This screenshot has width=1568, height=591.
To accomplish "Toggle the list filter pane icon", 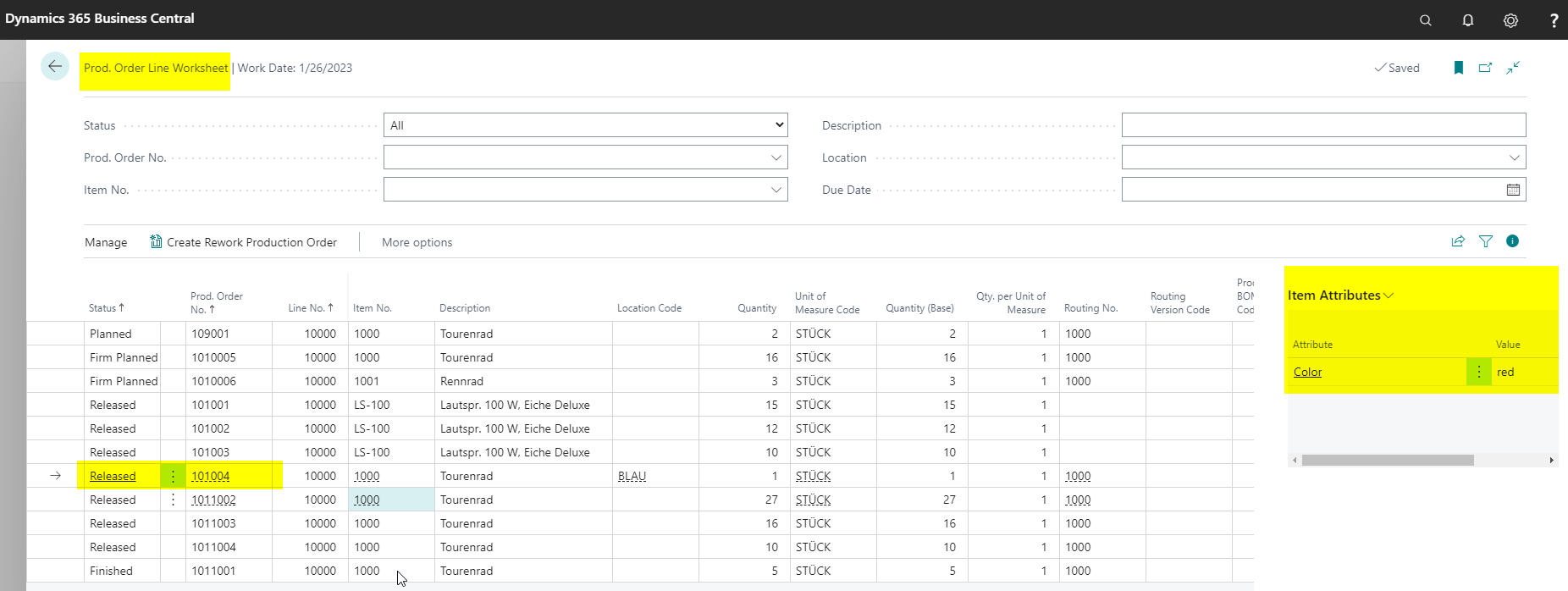I will click(1486, 241).
